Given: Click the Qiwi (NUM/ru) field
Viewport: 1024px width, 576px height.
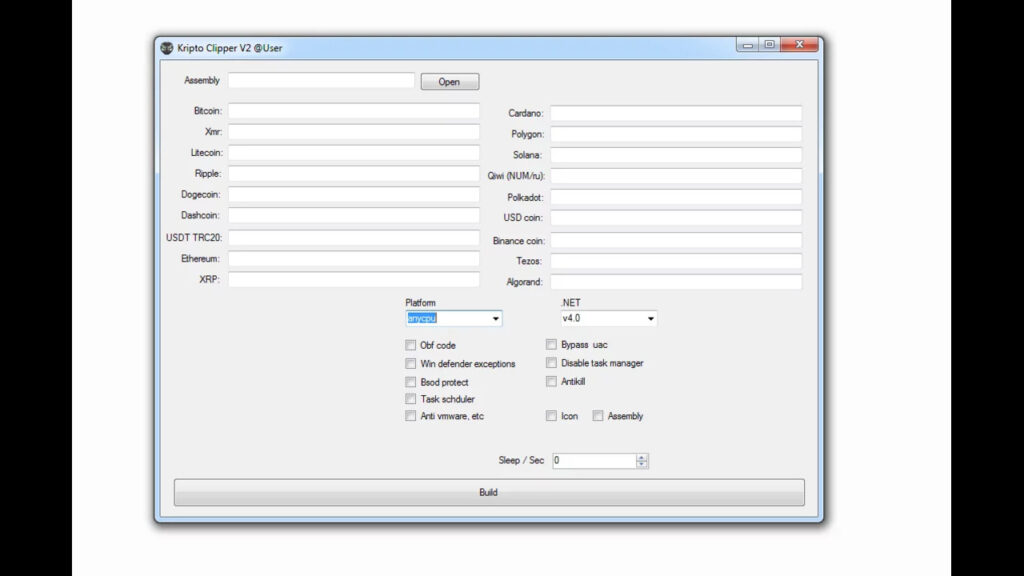Looking at the screenshot, I should 676,176.
